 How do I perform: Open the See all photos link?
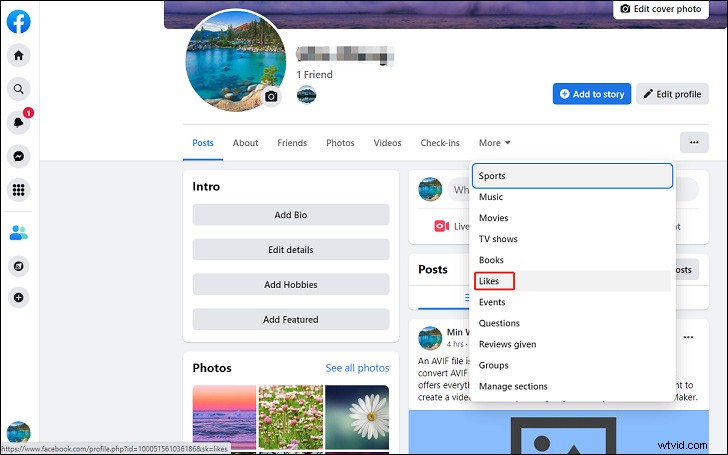tap(357, 368)
